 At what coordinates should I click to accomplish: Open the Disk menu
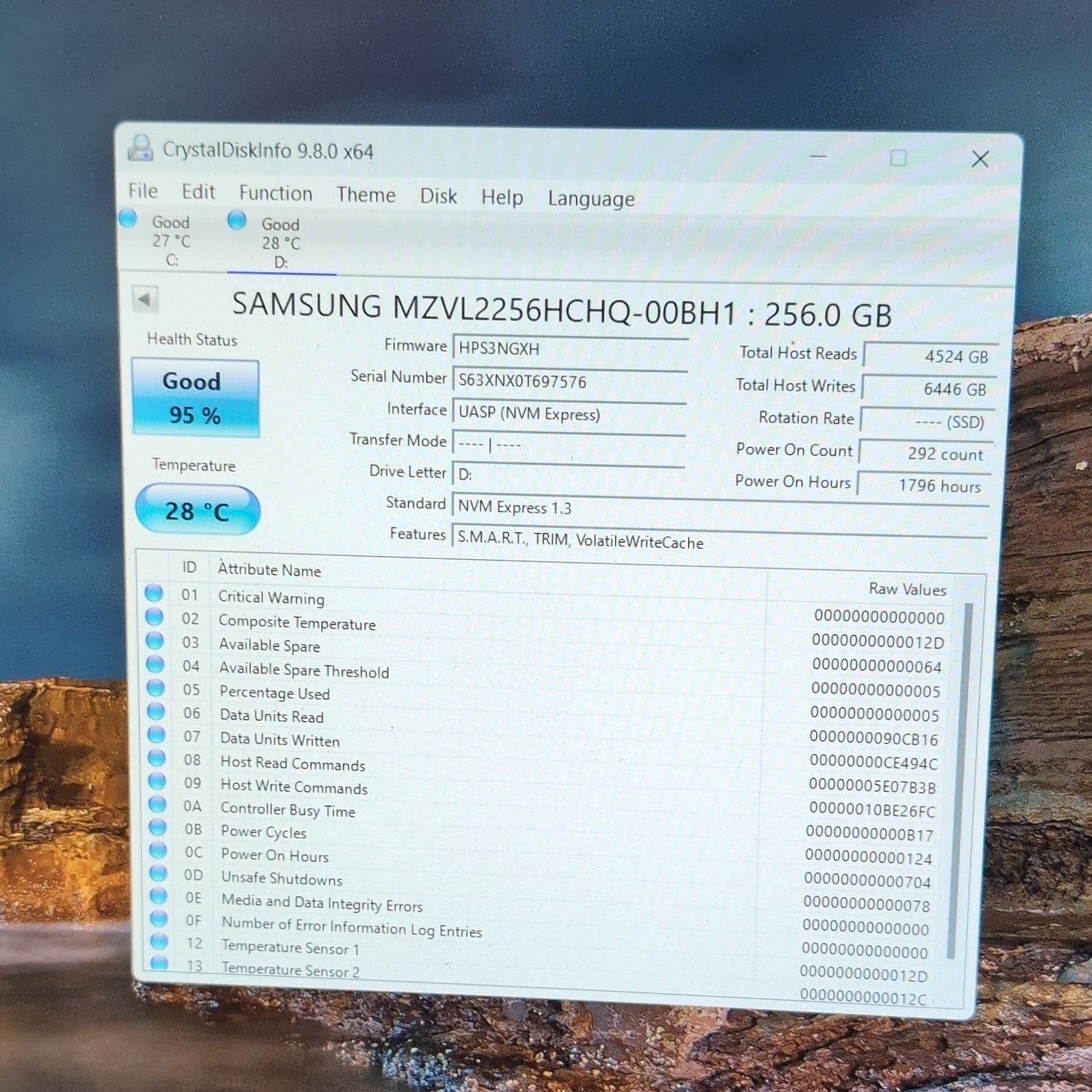click(438, 197)
